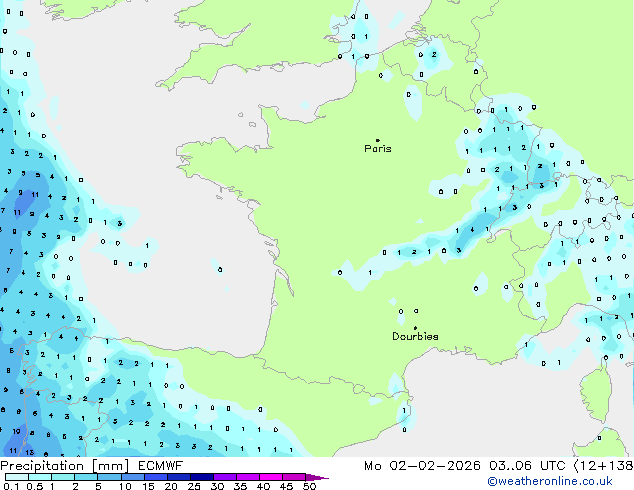Pick the legend swatch between 15 and 20

[x=156, y=477]
